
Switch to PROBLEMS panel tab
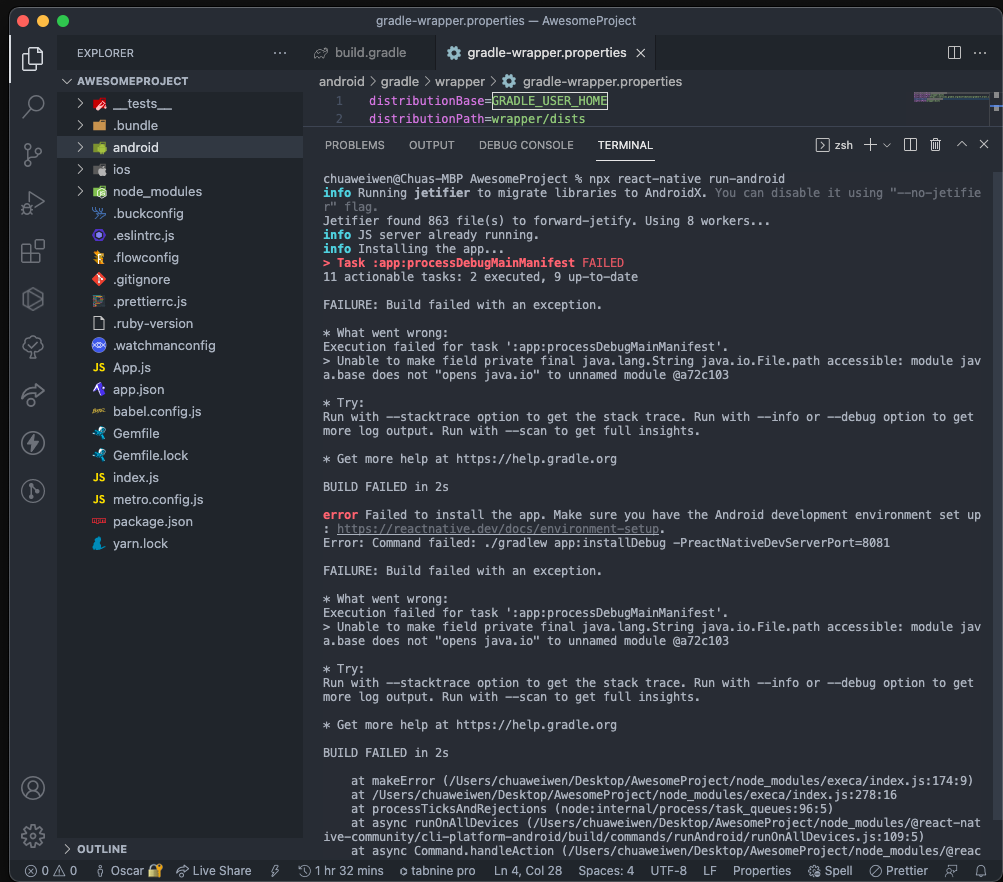354,145
